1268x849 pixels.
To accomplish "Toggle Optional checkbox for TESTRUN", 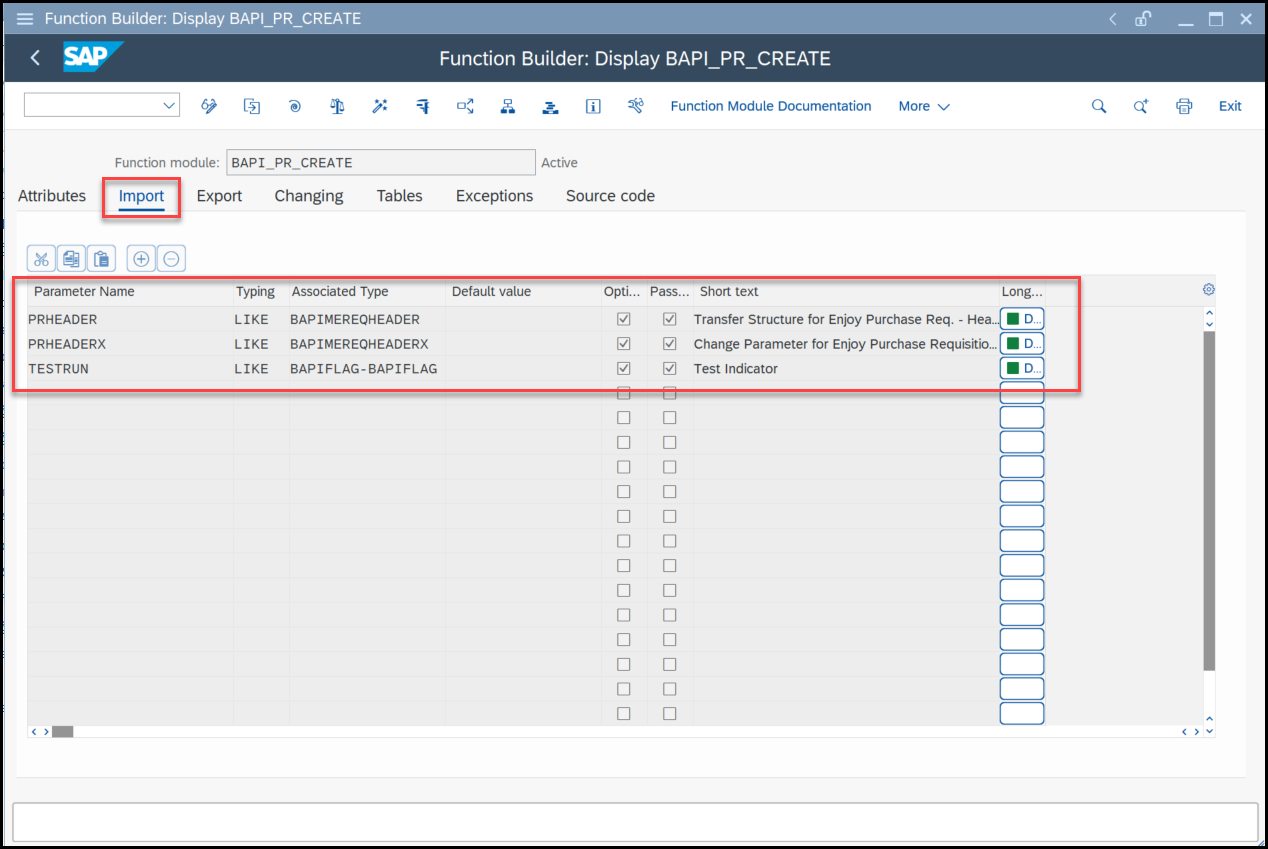I will [x=624, y=368].
